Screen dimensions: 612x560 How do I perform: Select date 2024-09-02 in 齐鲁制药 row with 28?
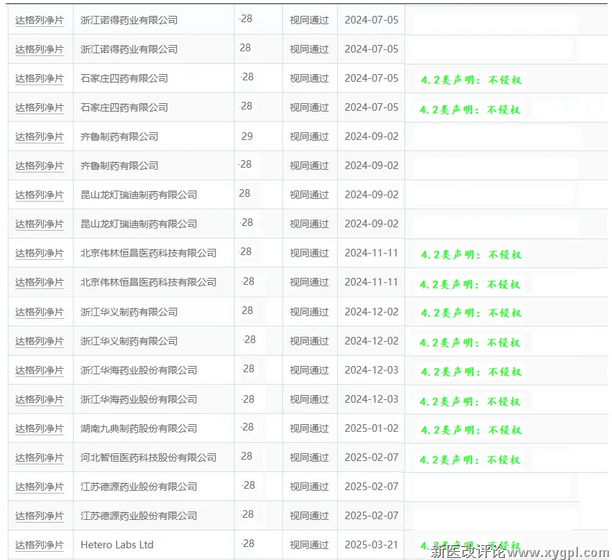click(x=371, y=166)
